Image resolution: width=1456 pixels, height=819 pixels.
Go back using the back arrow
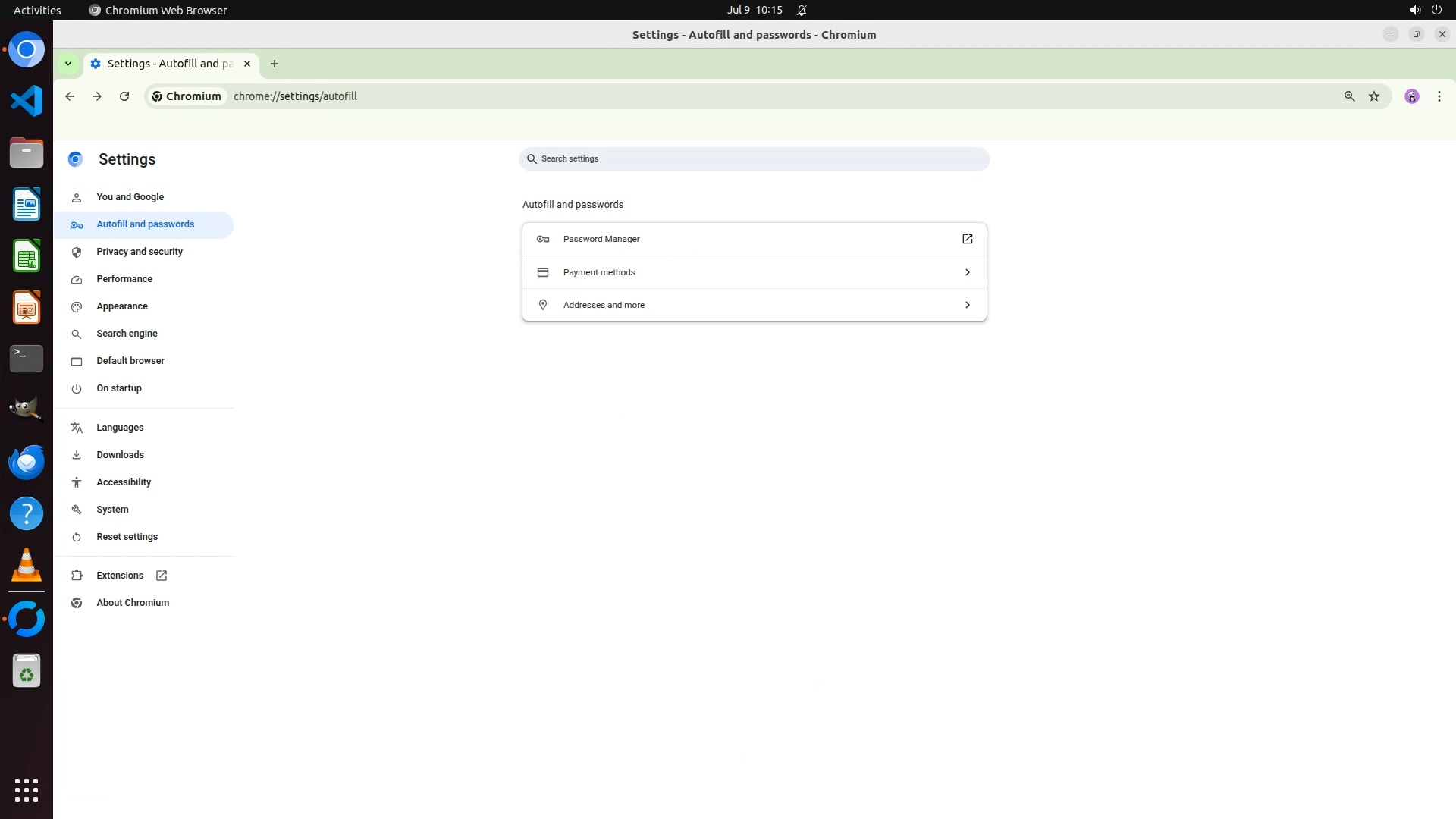pos(70,96)
